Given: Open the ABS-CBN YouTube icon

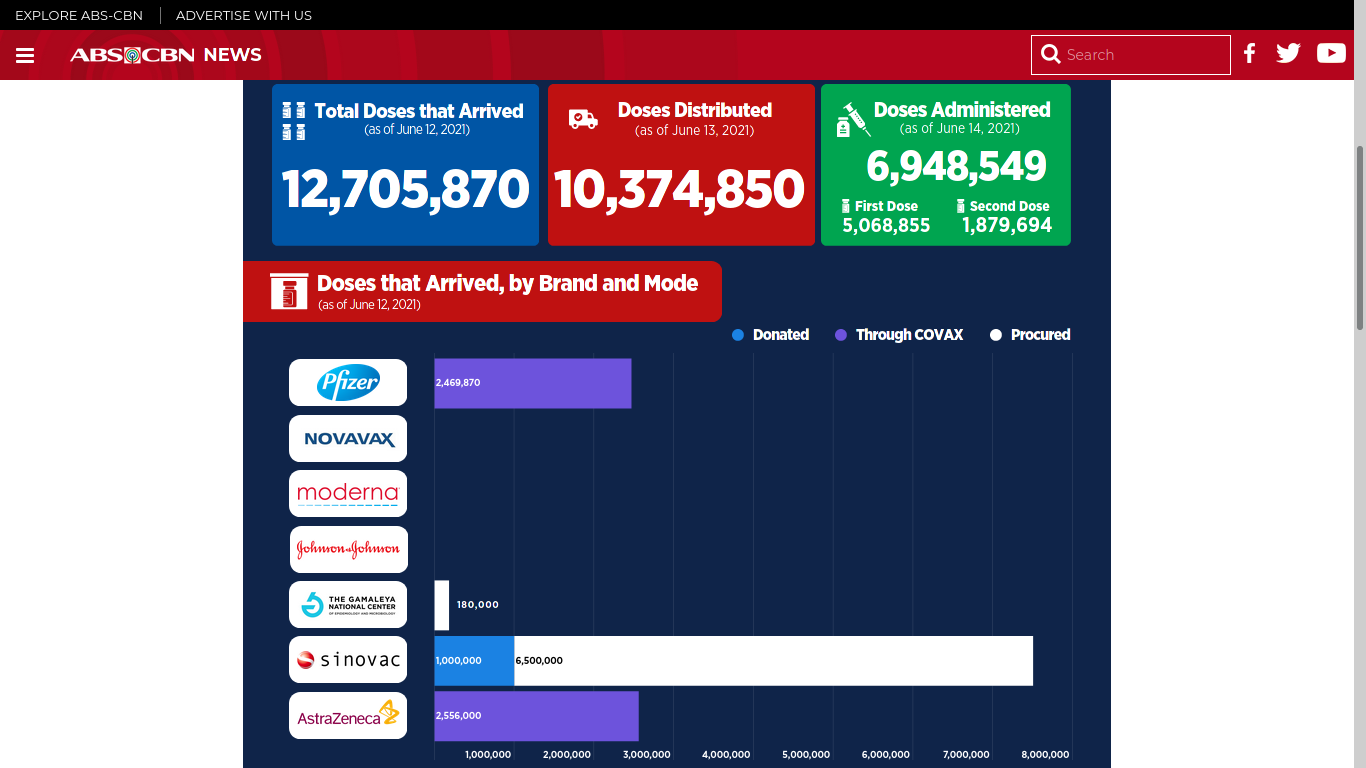Looking at the screenshot, I should (1331, 54).
